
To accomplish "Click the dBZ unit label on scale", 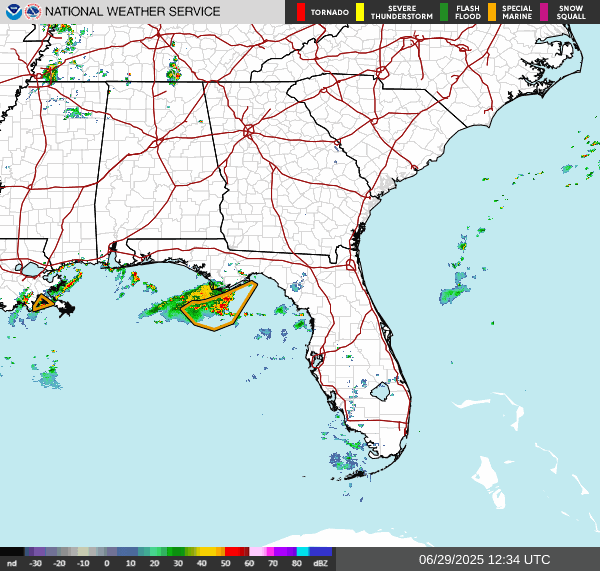I will pos(320,563).
